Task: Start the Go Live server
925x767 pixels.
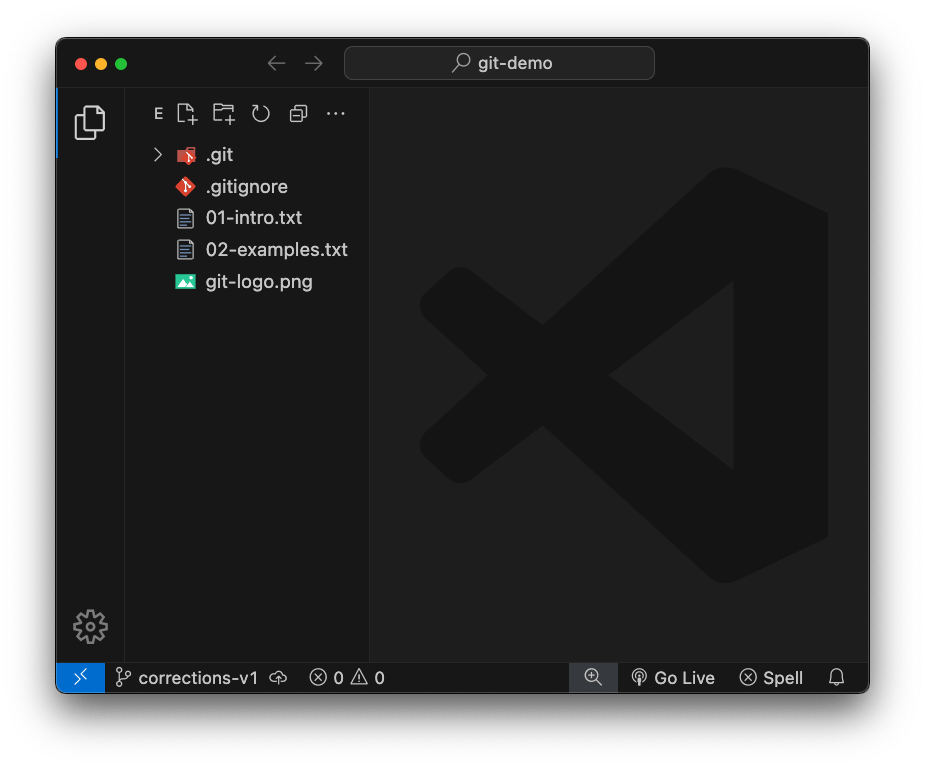Action: 673,678
